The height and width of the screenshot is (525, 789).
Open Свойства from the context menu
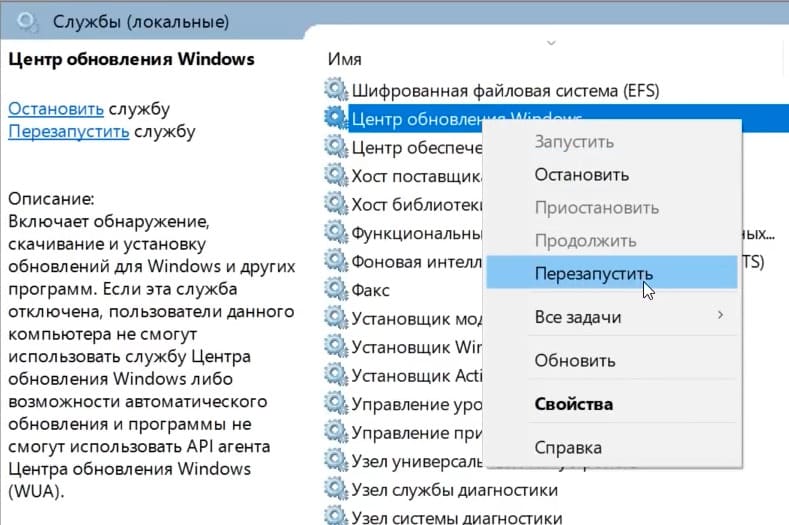click(611, 404)
